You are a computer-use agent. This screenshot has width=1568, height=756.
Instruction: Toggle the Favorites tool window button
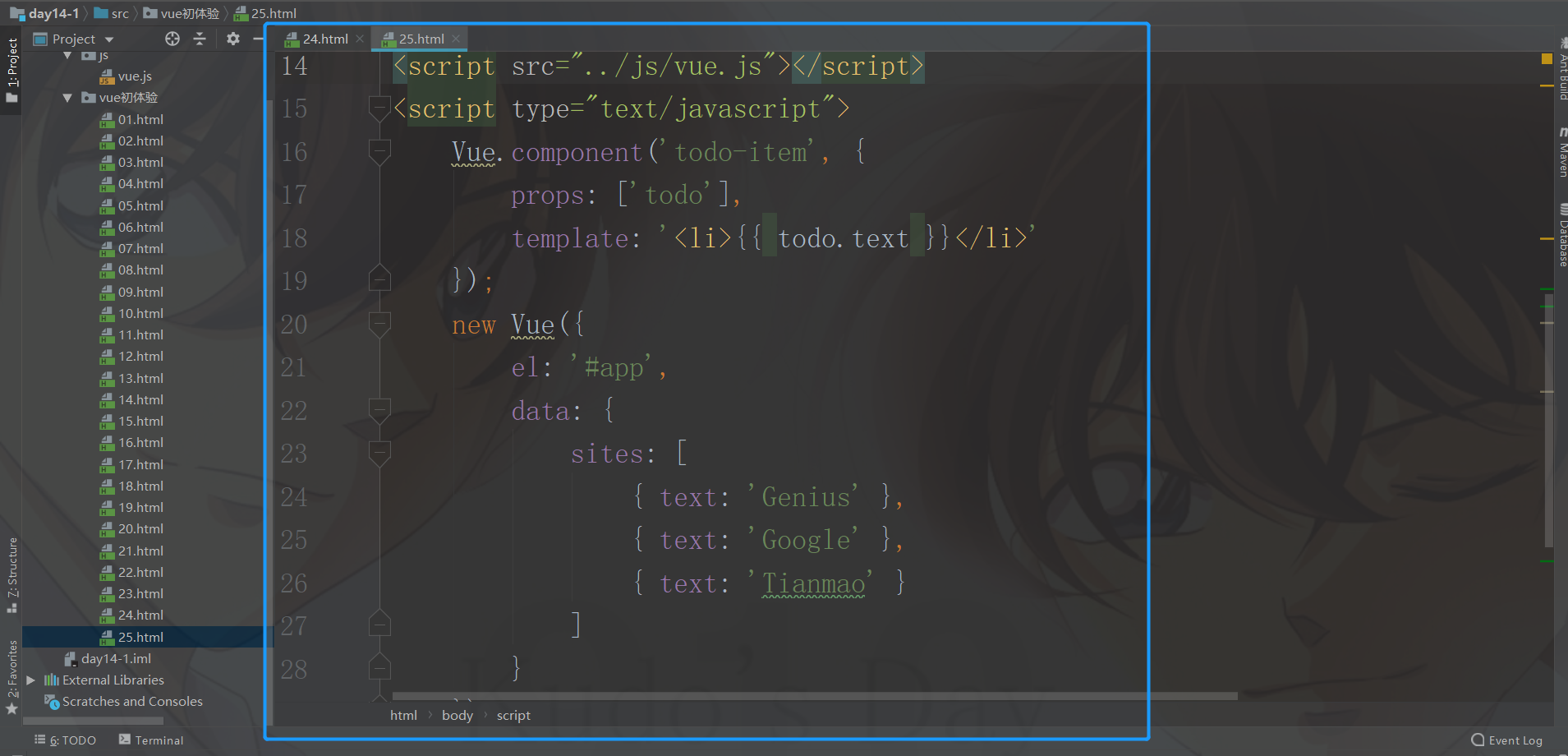click(11, 677)
